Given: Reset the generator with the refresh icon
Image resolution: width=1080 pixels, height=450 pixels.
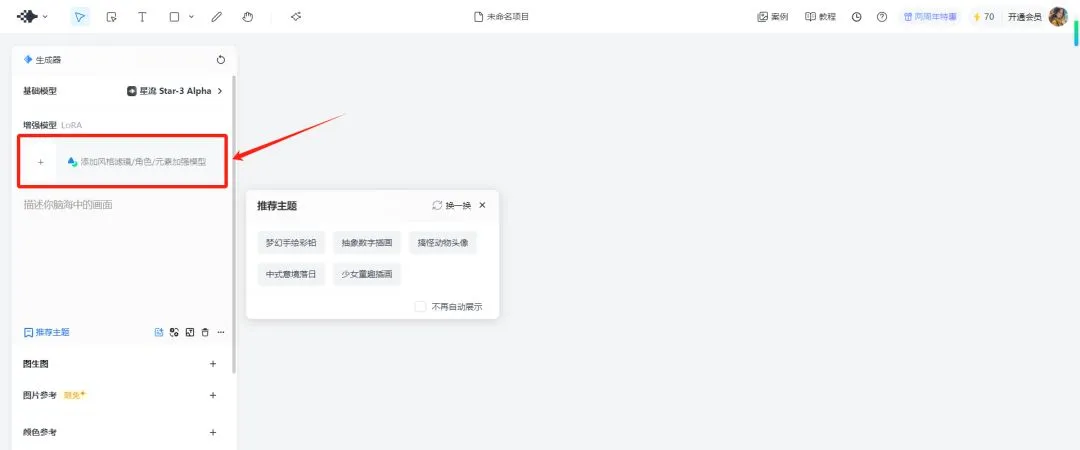Looking at the screenshot, I should click(x=220, y=60).
